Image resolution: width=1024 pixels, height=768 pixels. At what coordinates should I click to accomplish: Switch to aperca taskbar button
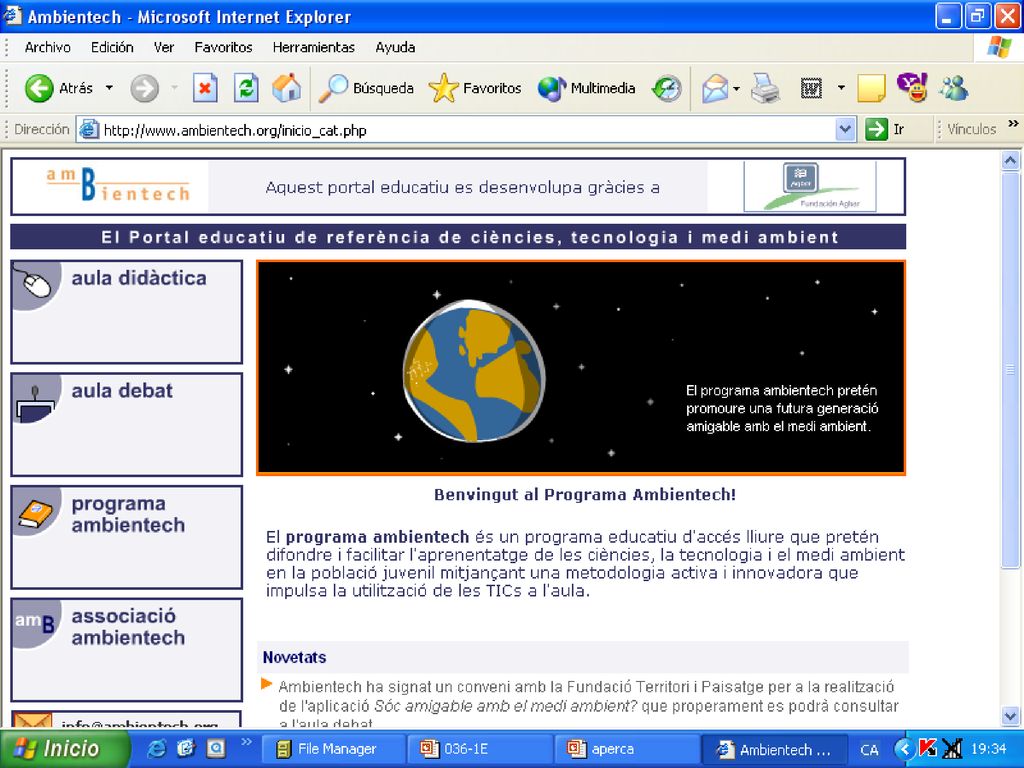pos(625,749)
